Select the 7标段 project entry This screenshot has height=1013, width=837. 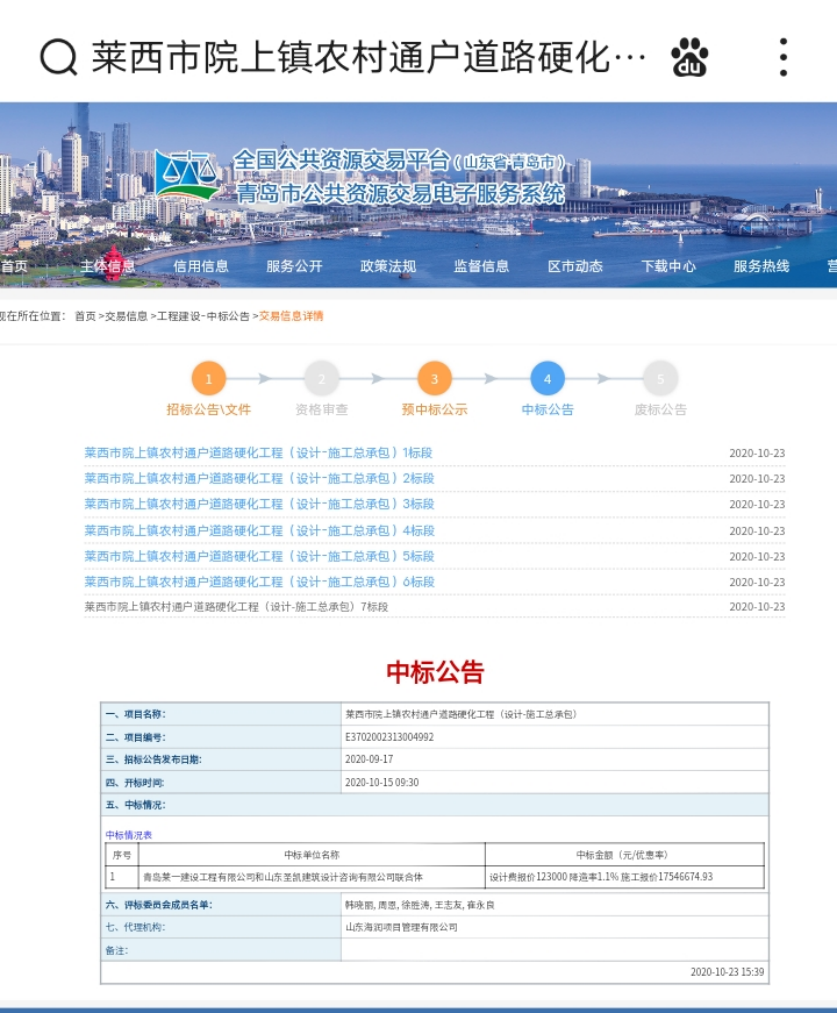[x=236, y=607]
